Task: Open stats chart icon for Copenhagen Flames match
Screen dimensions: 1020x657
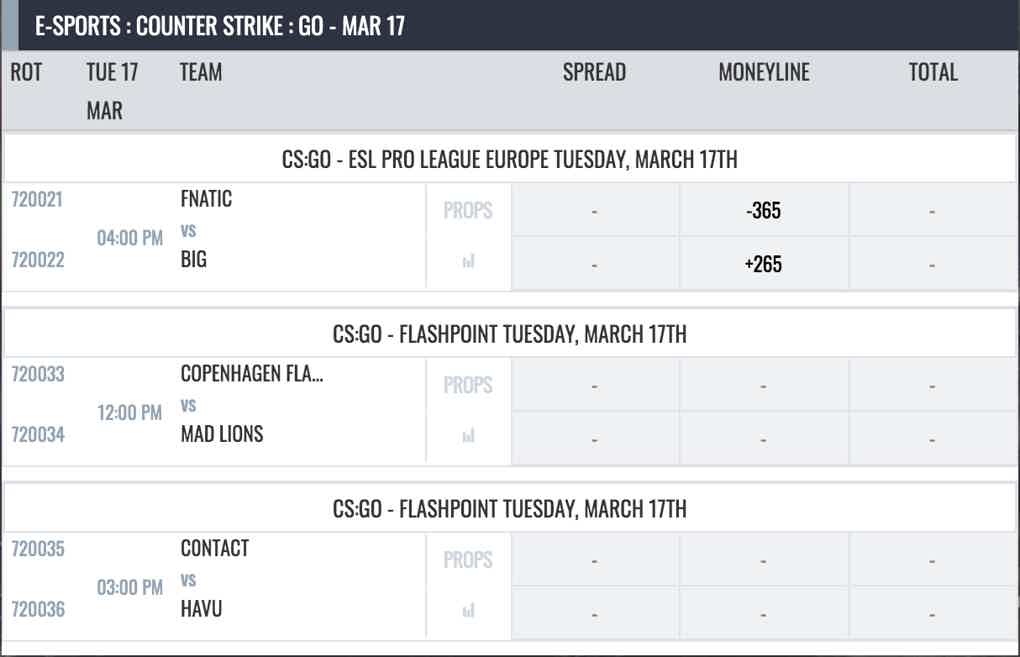Action: [x=468, y=436]
